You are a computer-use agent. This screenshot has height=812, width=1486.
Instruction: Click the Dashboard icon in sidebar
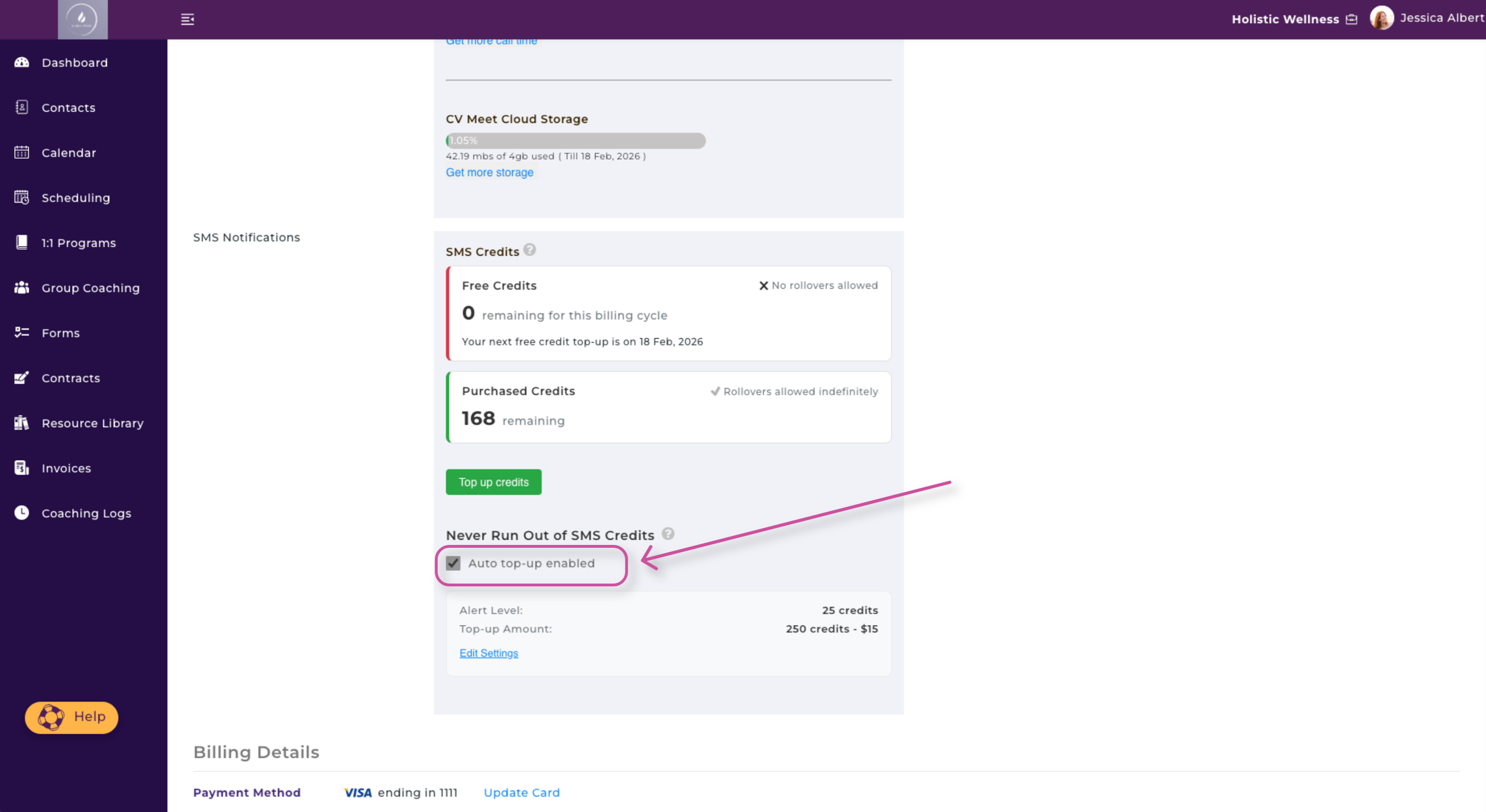click(x=21, y=62)
